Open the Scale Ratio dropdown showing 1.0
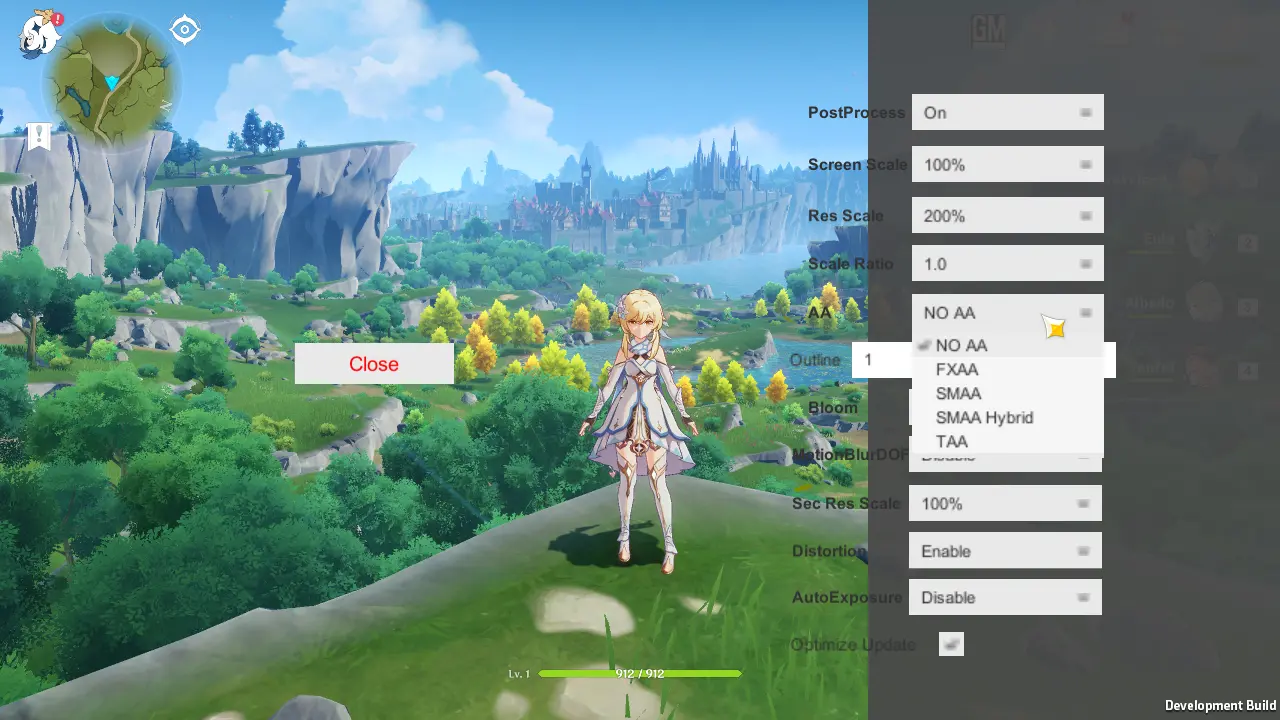Screen dimensions: 1280x720 pyautogui.click(x=1008, y=263)
